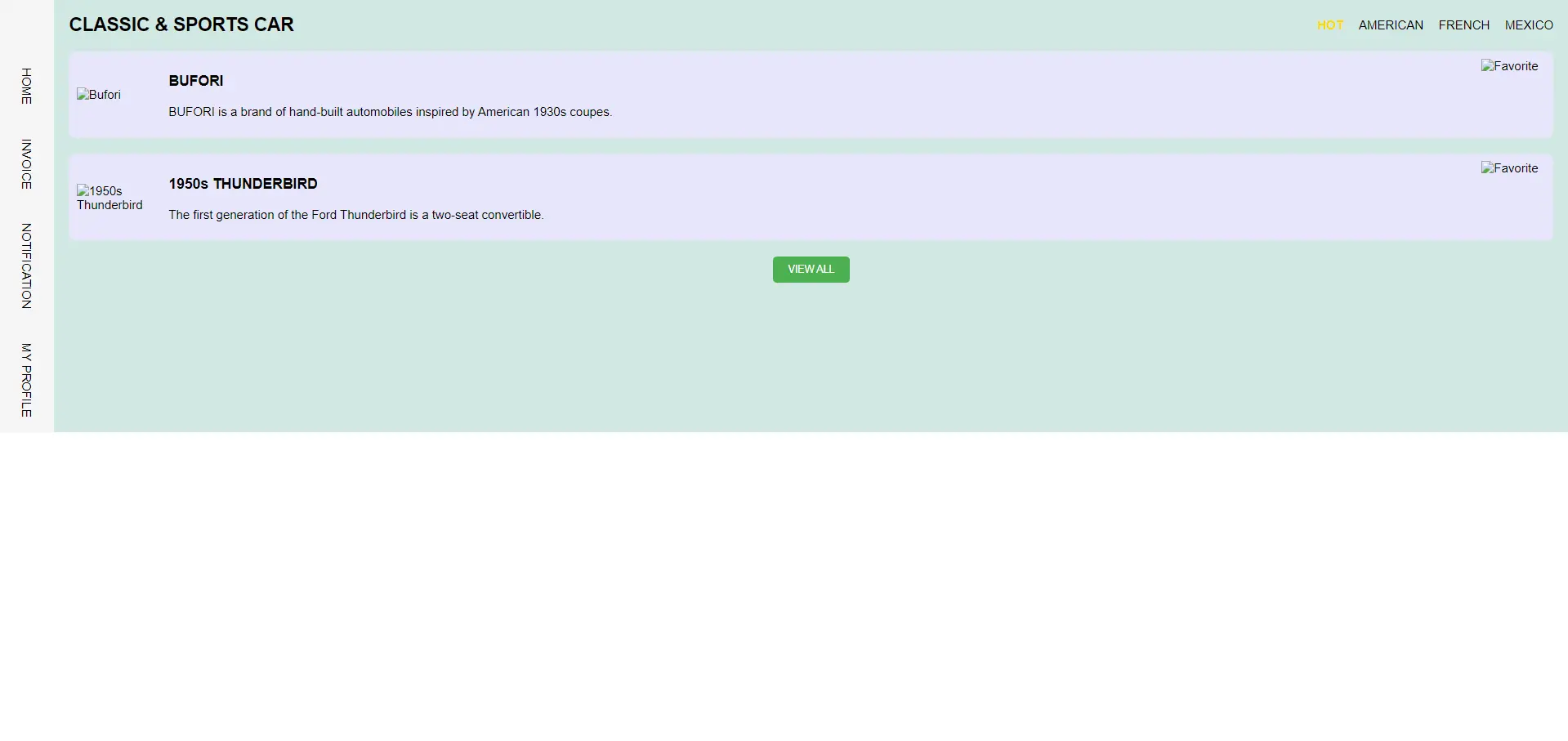Click the Ford Thunderbird convertible description
This screenshot has height=741, width=1568.
[355, 215]
